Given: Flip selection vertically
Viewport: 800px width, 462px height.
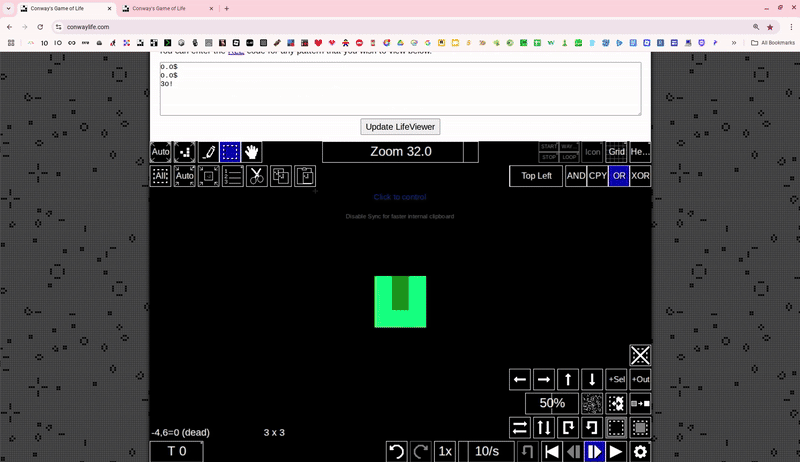Looking at the screenshot, I should click(544, 427).
